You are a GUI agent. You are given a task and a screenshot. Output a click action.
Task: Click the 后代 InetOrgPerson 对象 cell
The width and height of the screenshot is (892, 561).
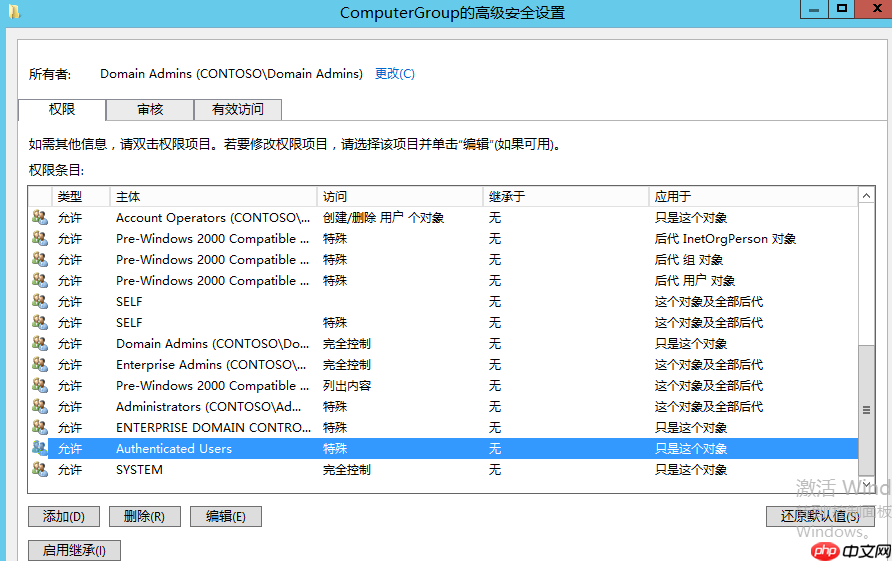click(725, 238)
